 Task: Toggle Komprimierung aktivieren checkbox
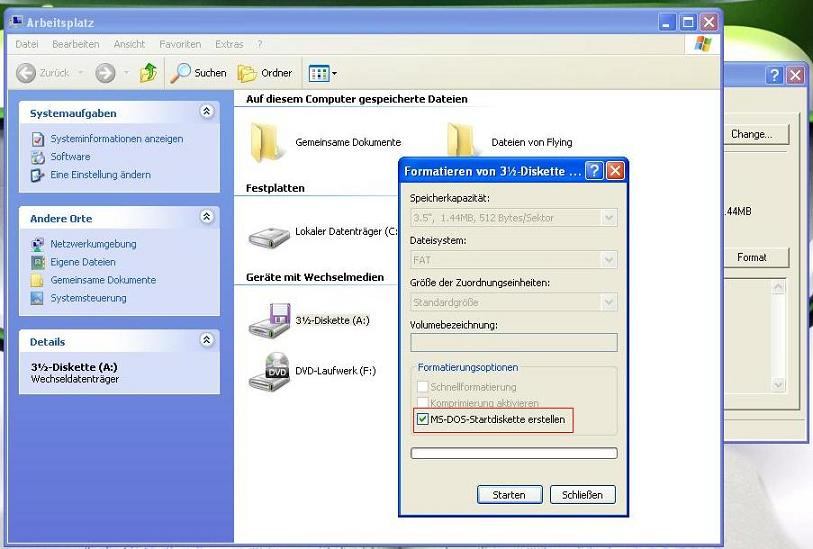pos(423,402)
